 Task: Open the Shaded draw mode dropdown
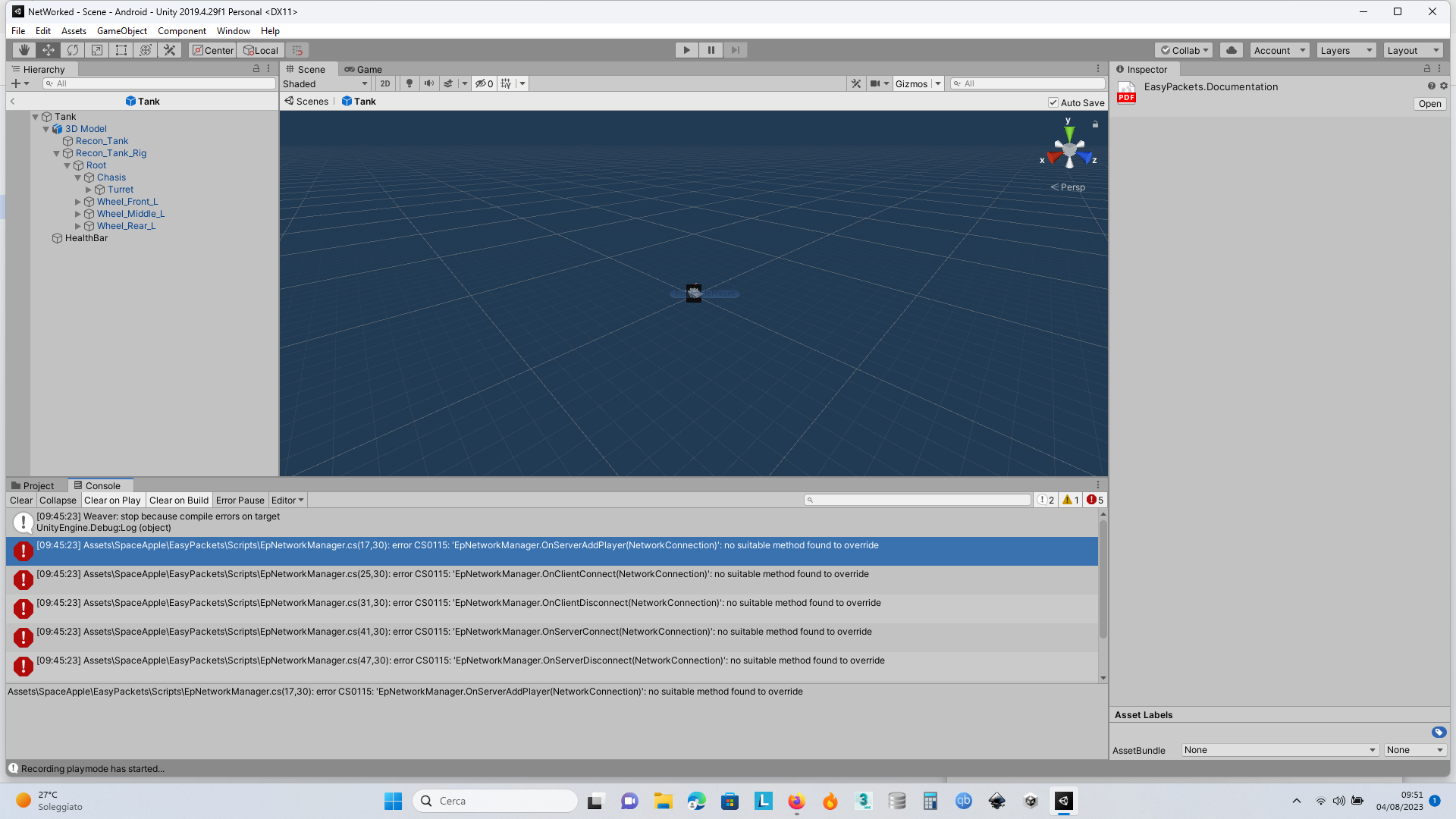325,83
